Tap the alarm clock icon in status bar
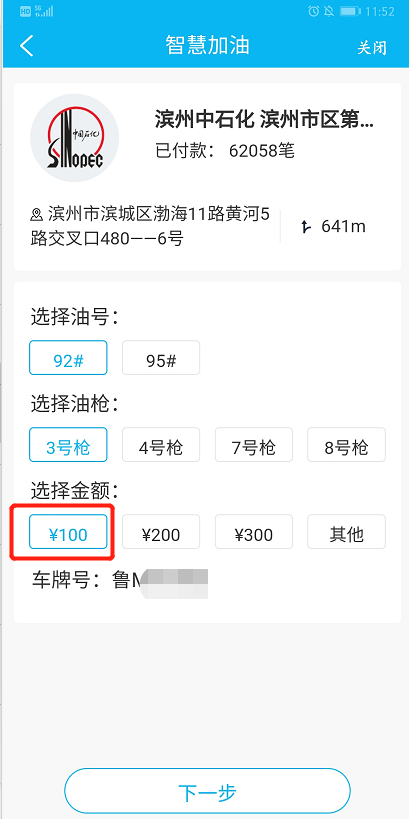The width and height of the screenshot is (409, 819). click(x=313, y=11)
